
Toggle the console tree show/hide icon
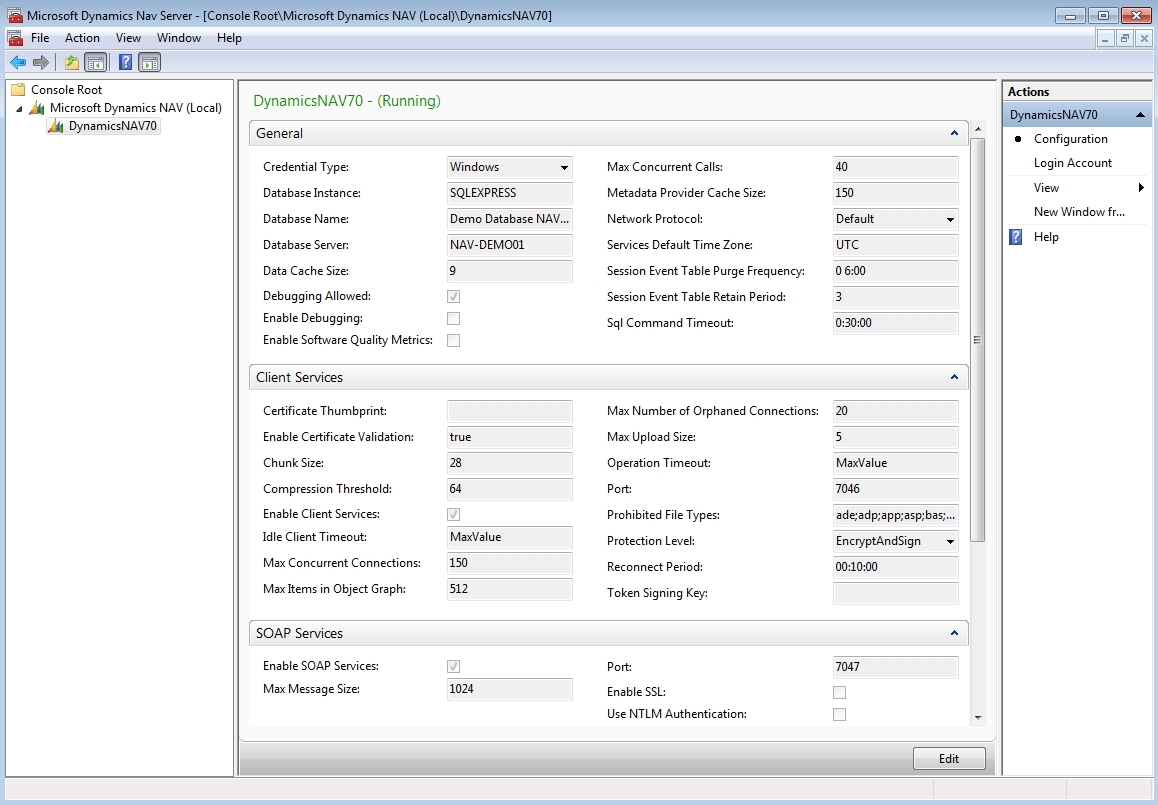click(93, 61)
